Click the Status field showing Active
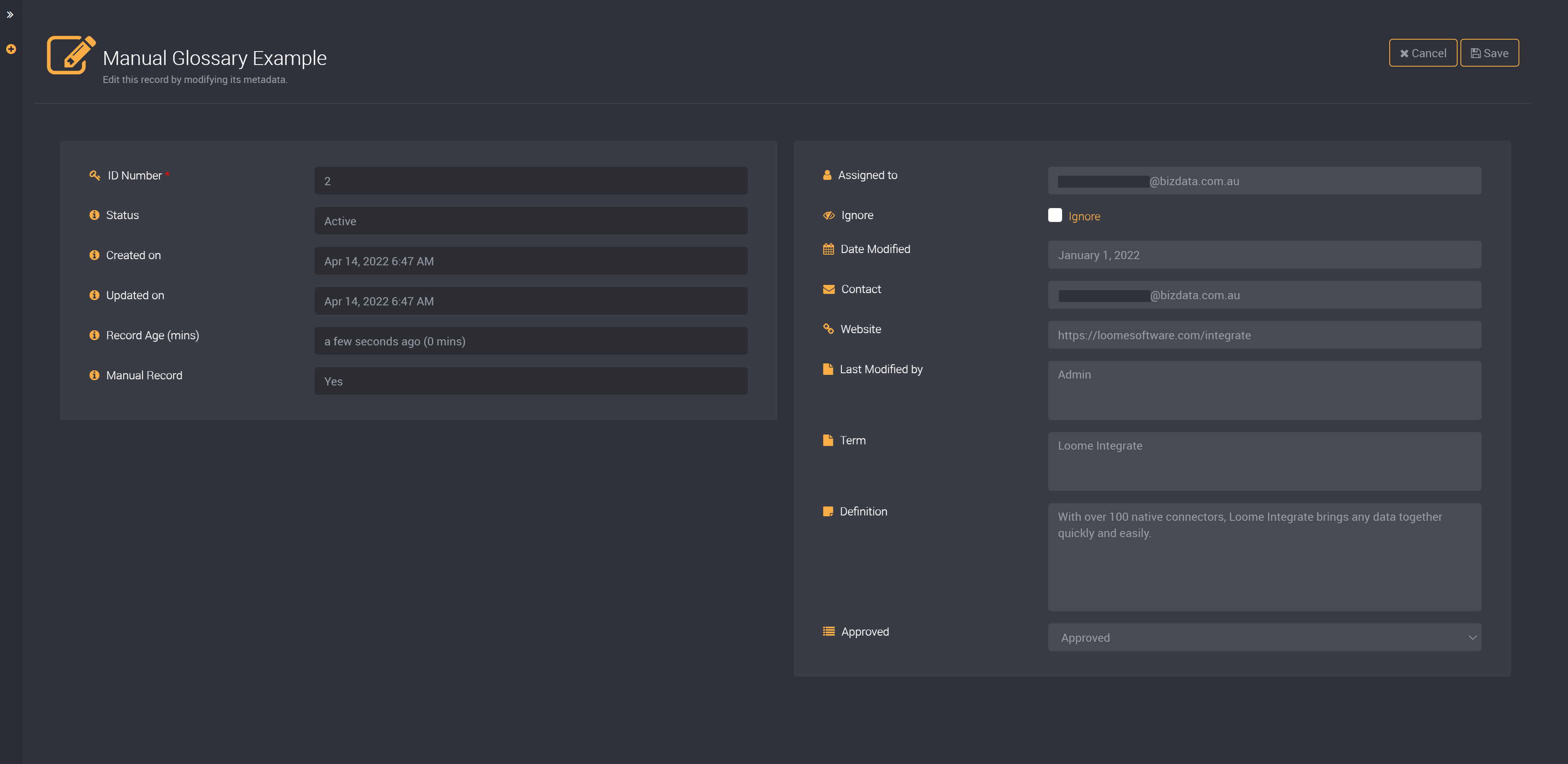 531,222
